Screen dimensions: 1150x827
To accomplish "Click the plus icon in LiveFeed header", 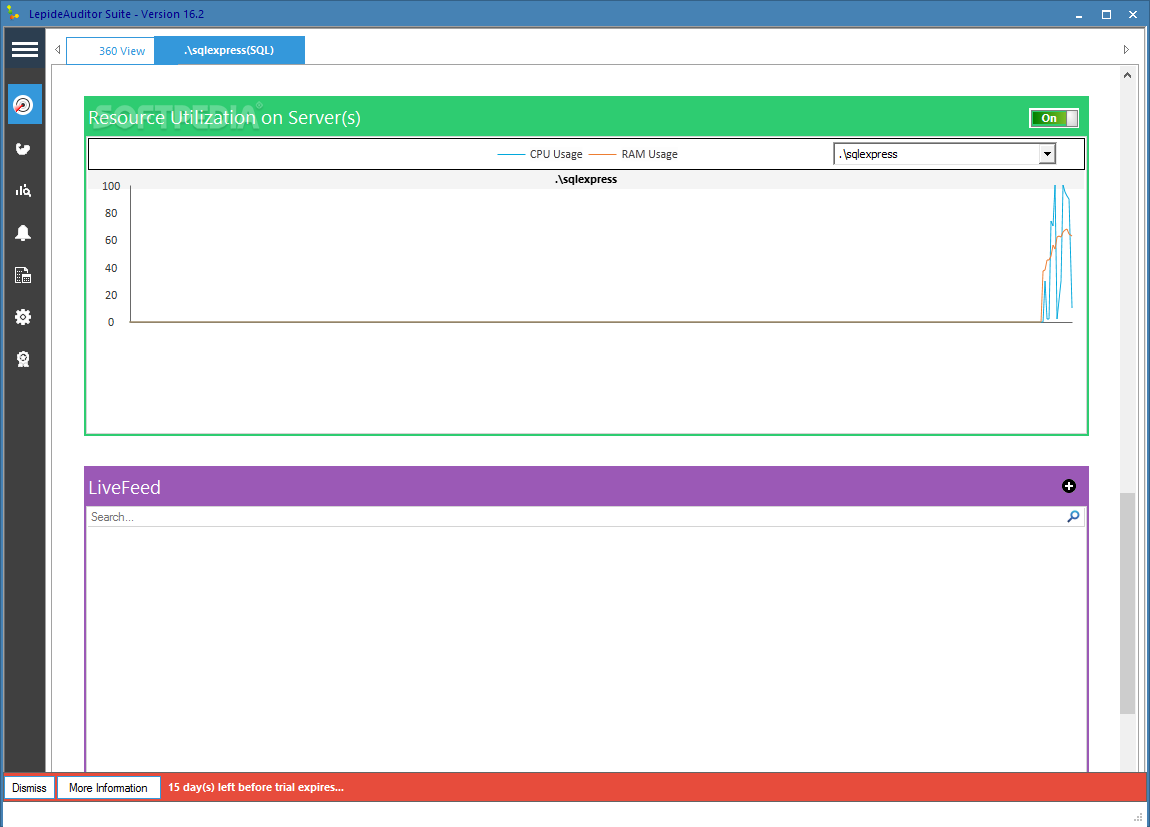I will click(1069, 486).
